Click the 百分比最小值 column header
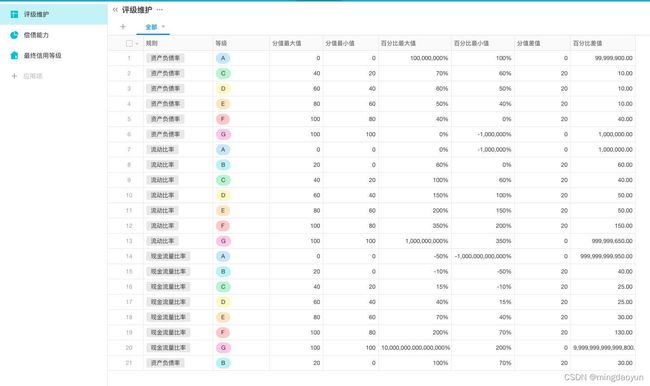Viewport: 650px width, 386px height. click(x=483, y=43)
